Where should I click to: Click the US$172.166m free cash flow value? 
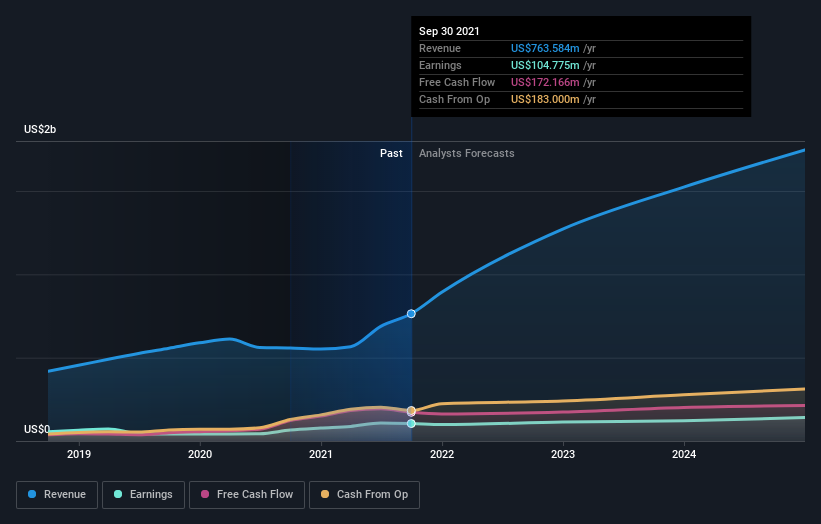545,82
